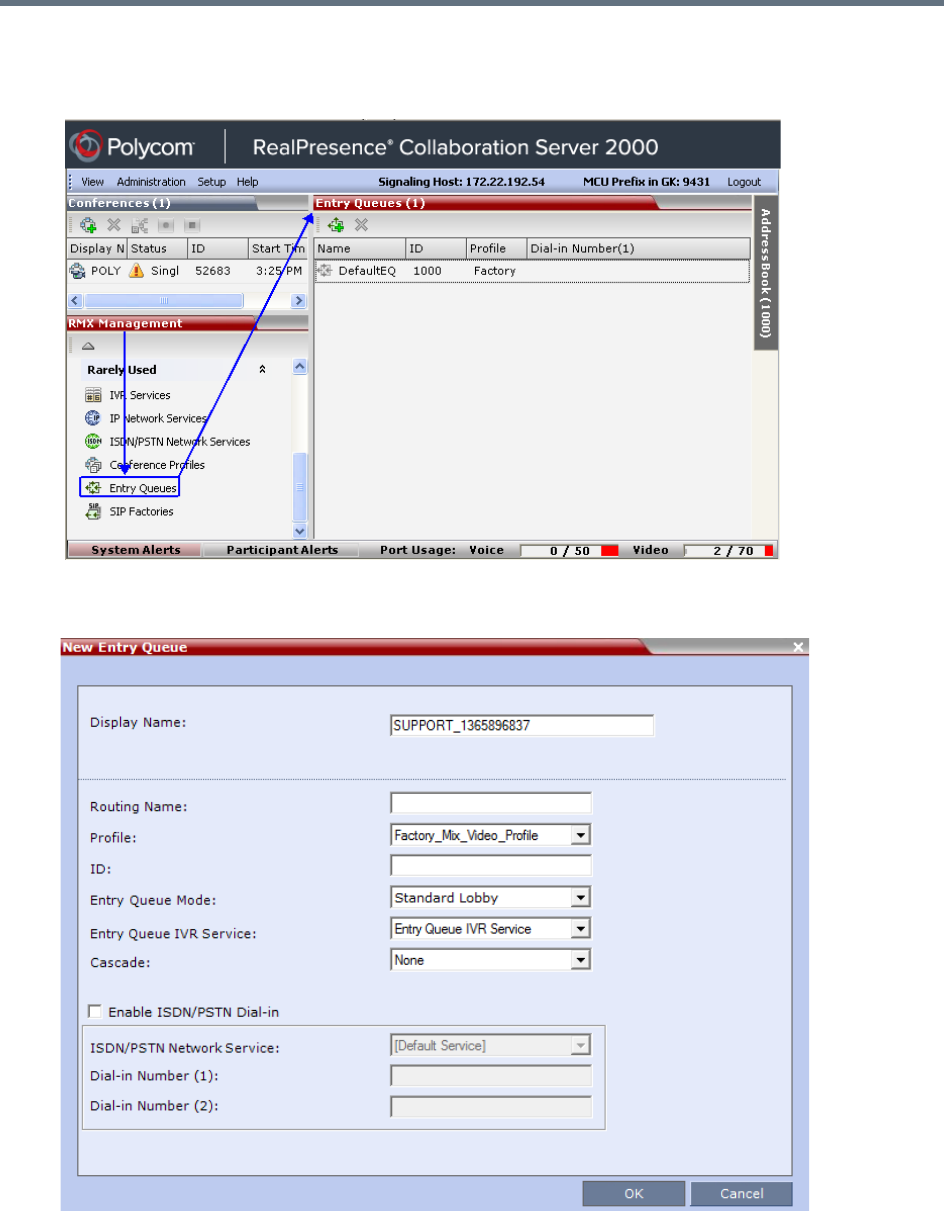
Task: Enable ISDN/PSTN Dial-in checkbox
Action: (96, 1012)
